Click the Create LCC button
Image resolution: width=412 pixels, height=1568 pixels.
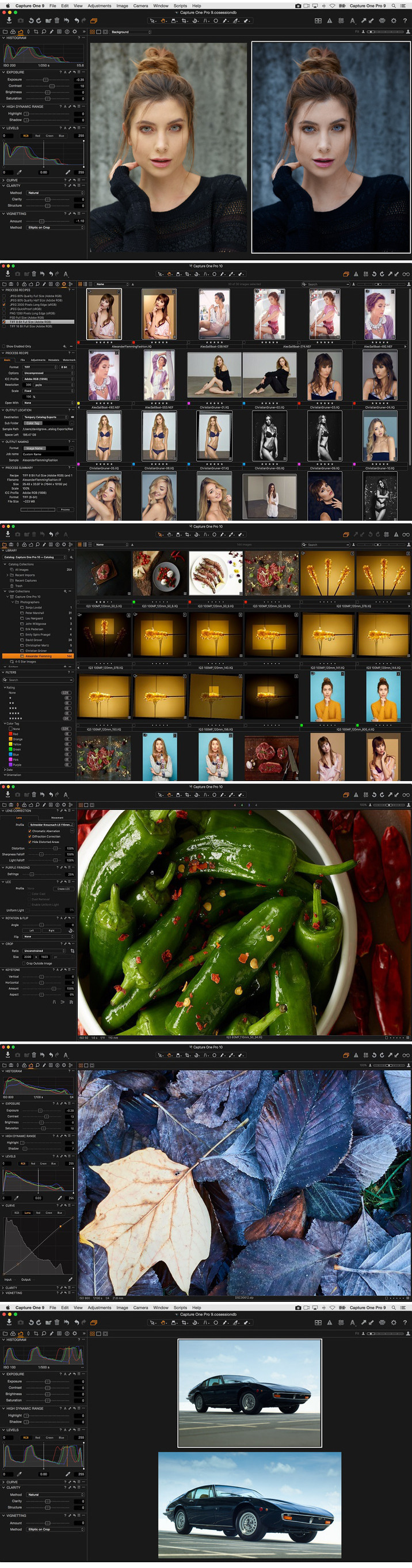[63, 889]
